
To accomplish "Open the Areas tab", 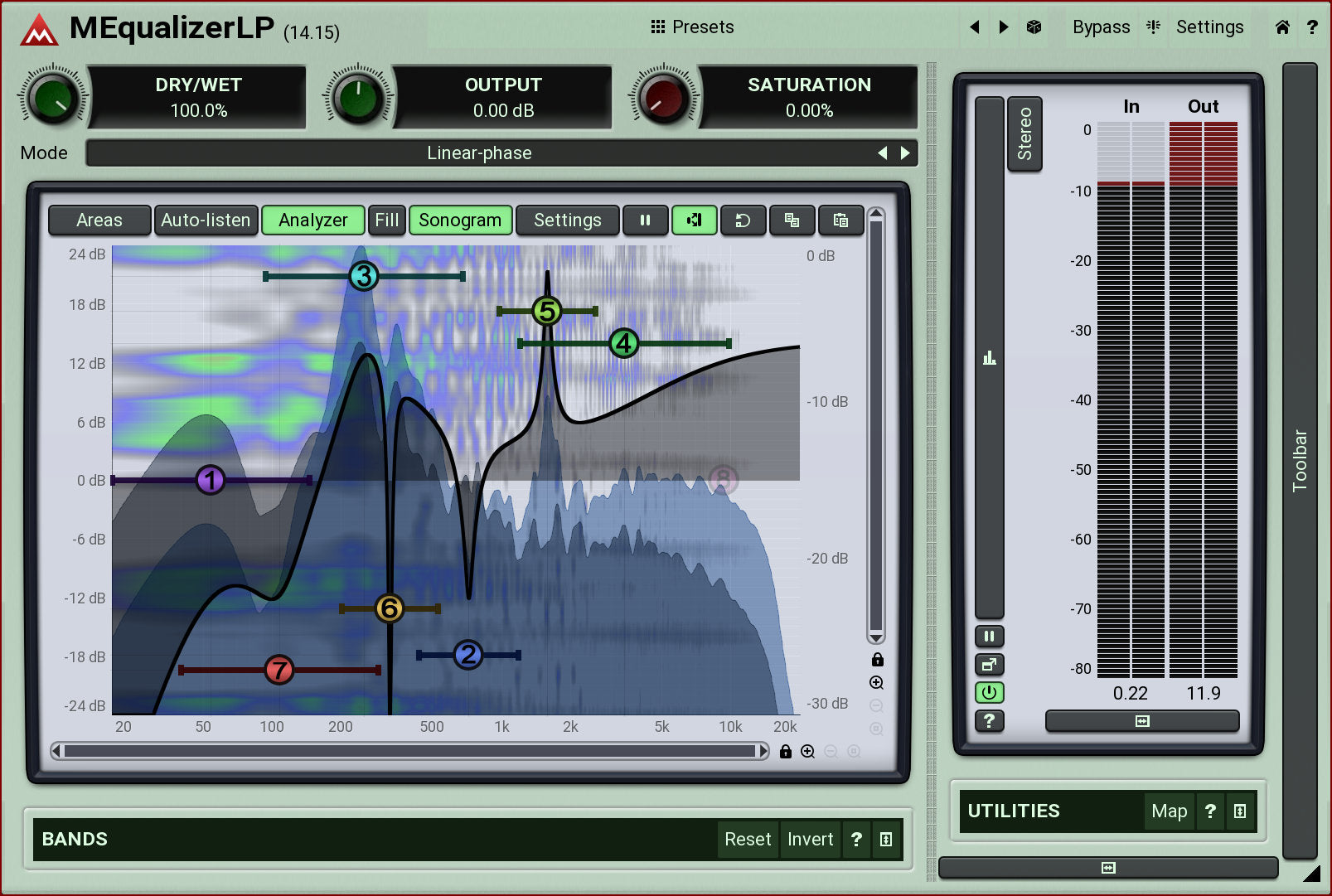I will point(99,220).
